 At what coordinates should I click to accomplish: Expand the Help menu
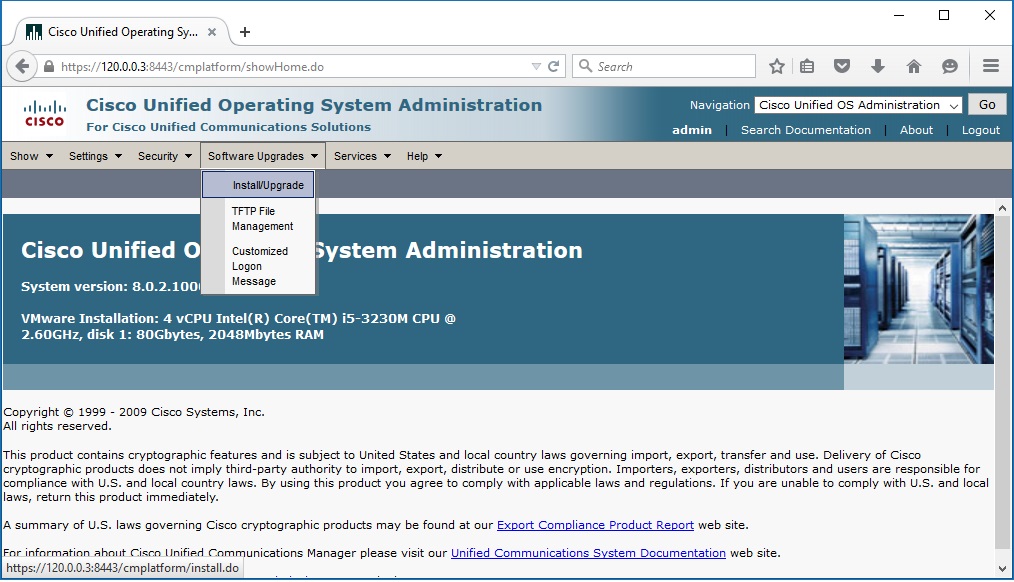pyautogui.click(x=424, y=156)
